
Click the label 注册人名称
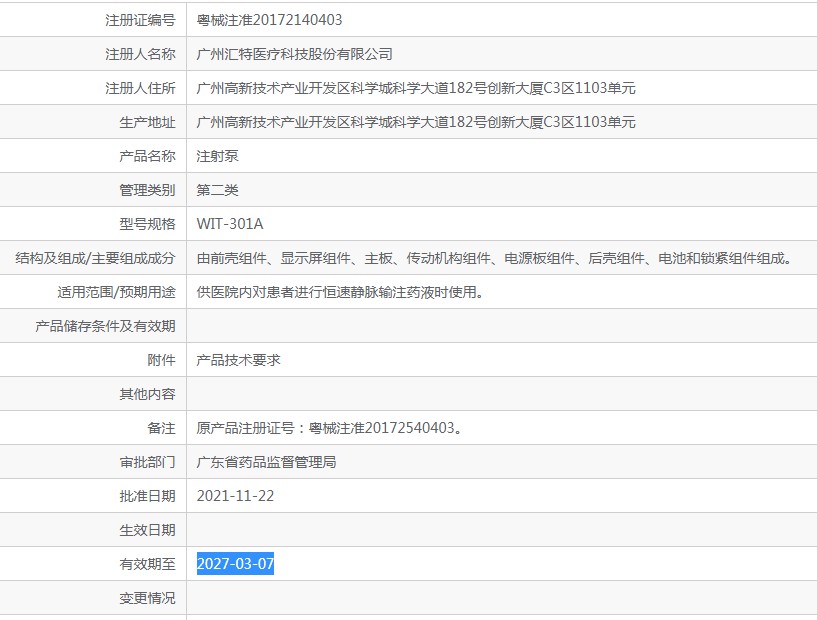click(140, 54)
